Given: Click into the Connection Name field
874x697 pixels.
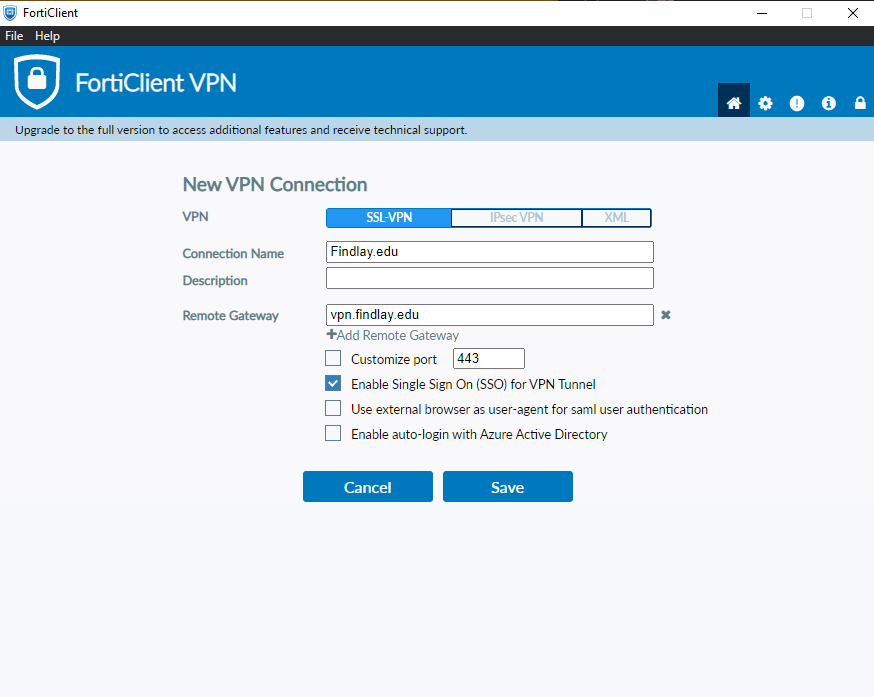Looking at the screenshot, I should pyautogui.click(x=489, y=252).
